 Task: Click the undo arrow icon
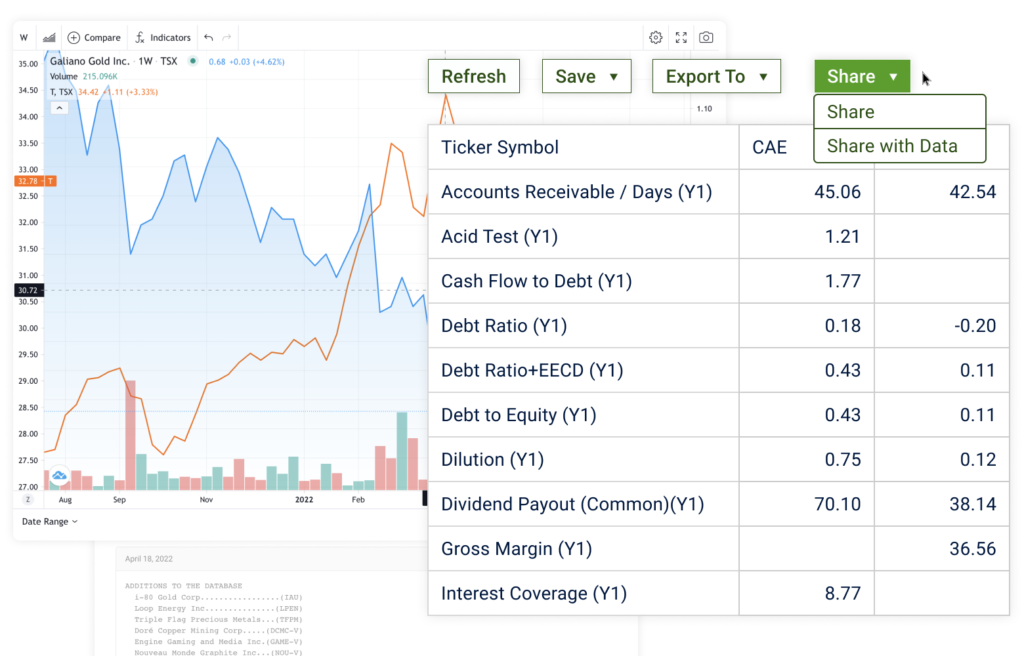coord(208,37)
